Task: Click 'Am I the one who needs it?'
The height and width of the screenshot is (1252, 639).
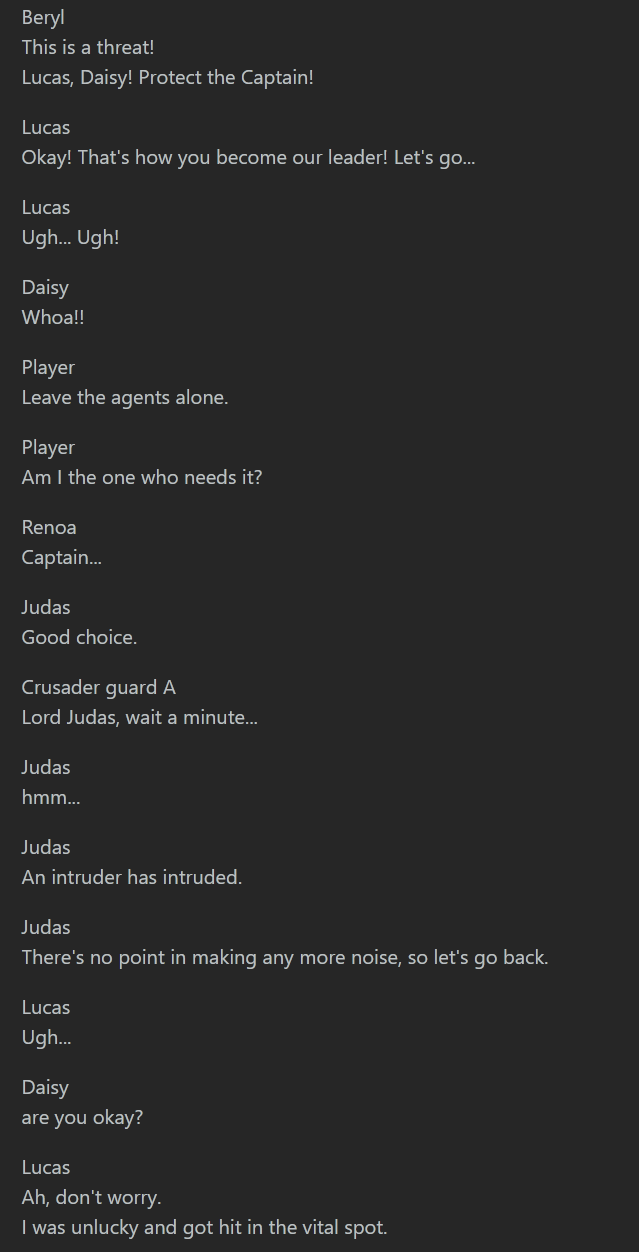Action: 142,477
